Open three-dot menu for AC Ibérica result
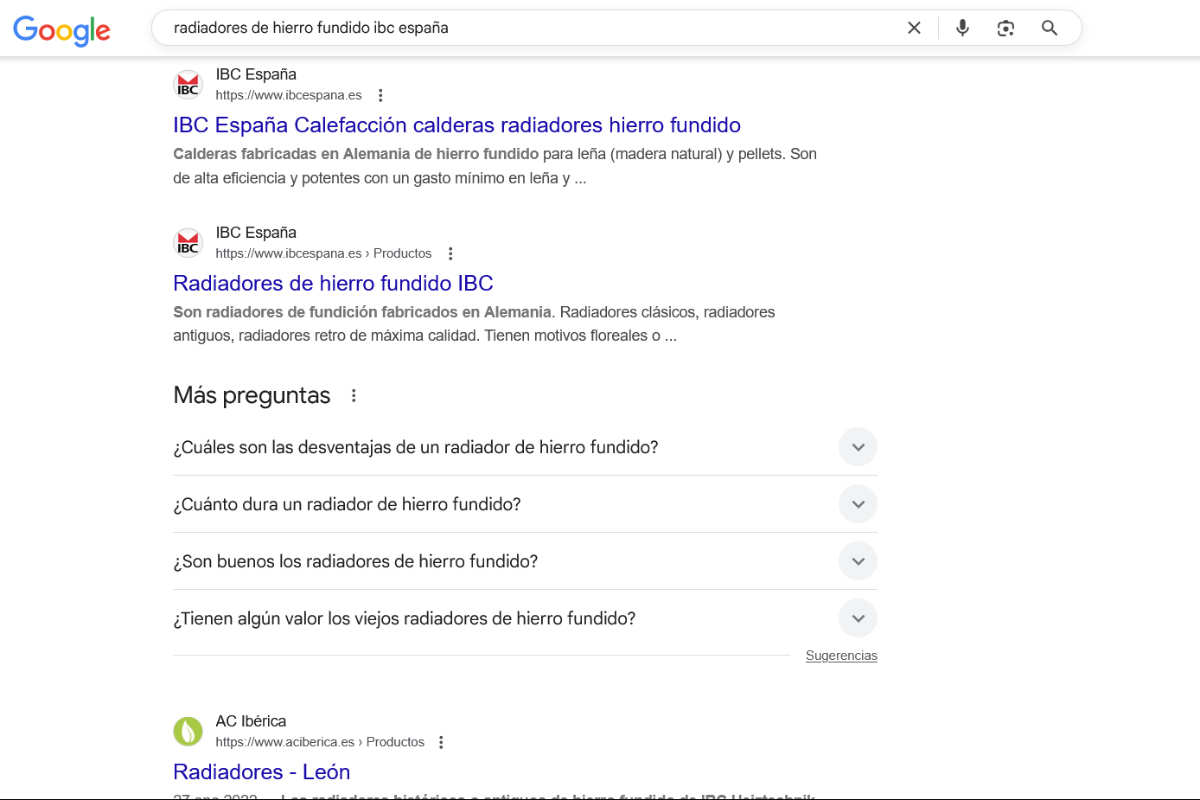Screen dimensions: 1200x800 [441, 742]
